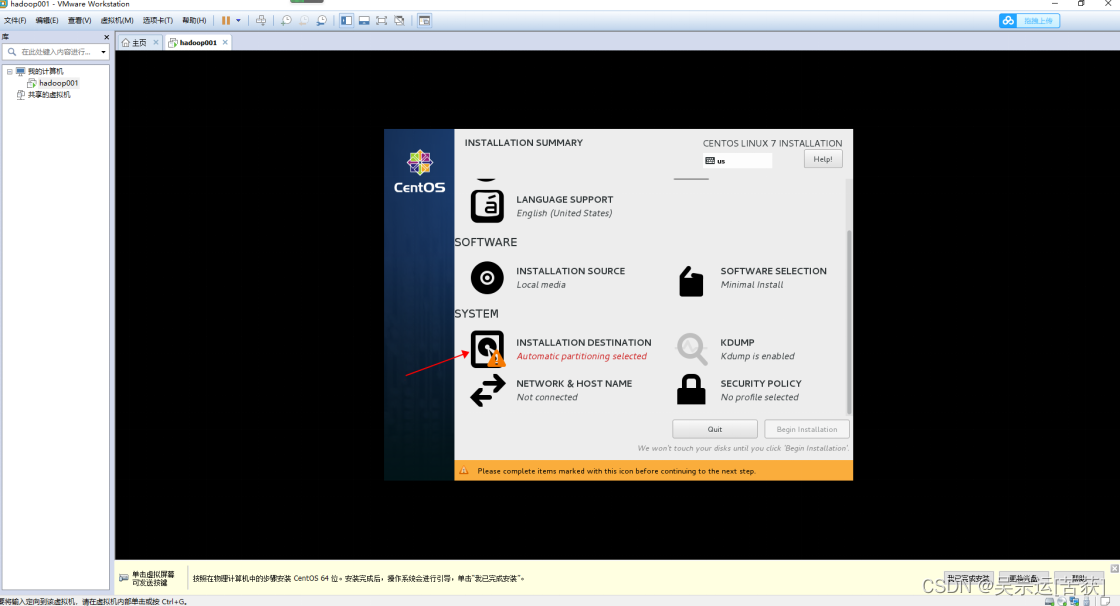Click the 'Minimal Install' text
Screen dimensions: 1120x606
751,284
